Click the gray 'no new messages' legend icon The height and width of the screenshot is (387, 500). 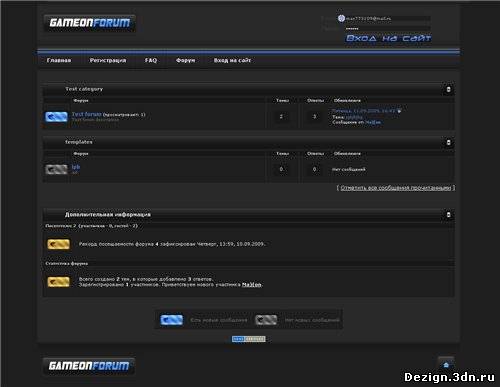(x=266, y=320)
